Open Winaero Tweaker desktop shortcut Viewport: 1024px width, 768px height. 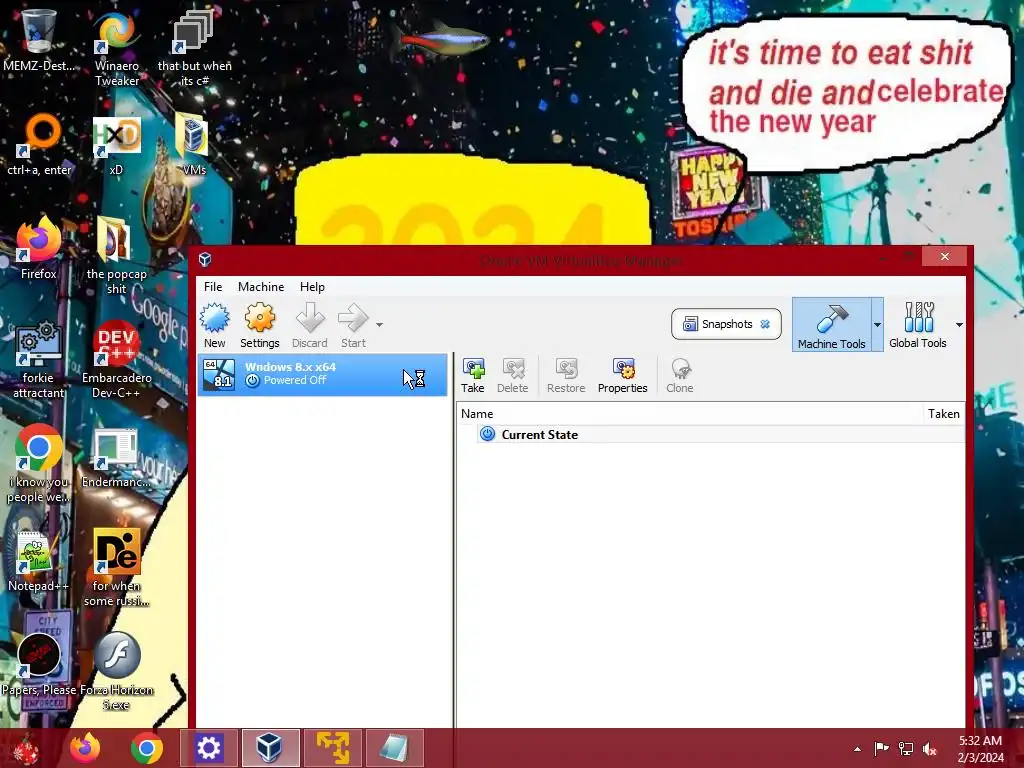pos(116,49)
